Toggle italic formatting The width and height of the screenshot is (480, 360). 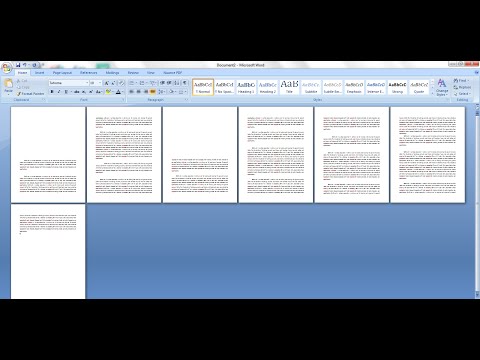(59, 92)
